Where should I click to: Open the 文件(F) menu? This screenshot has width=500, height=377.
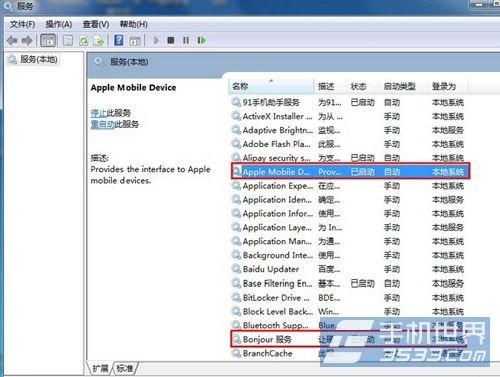[x=22, y=24]
